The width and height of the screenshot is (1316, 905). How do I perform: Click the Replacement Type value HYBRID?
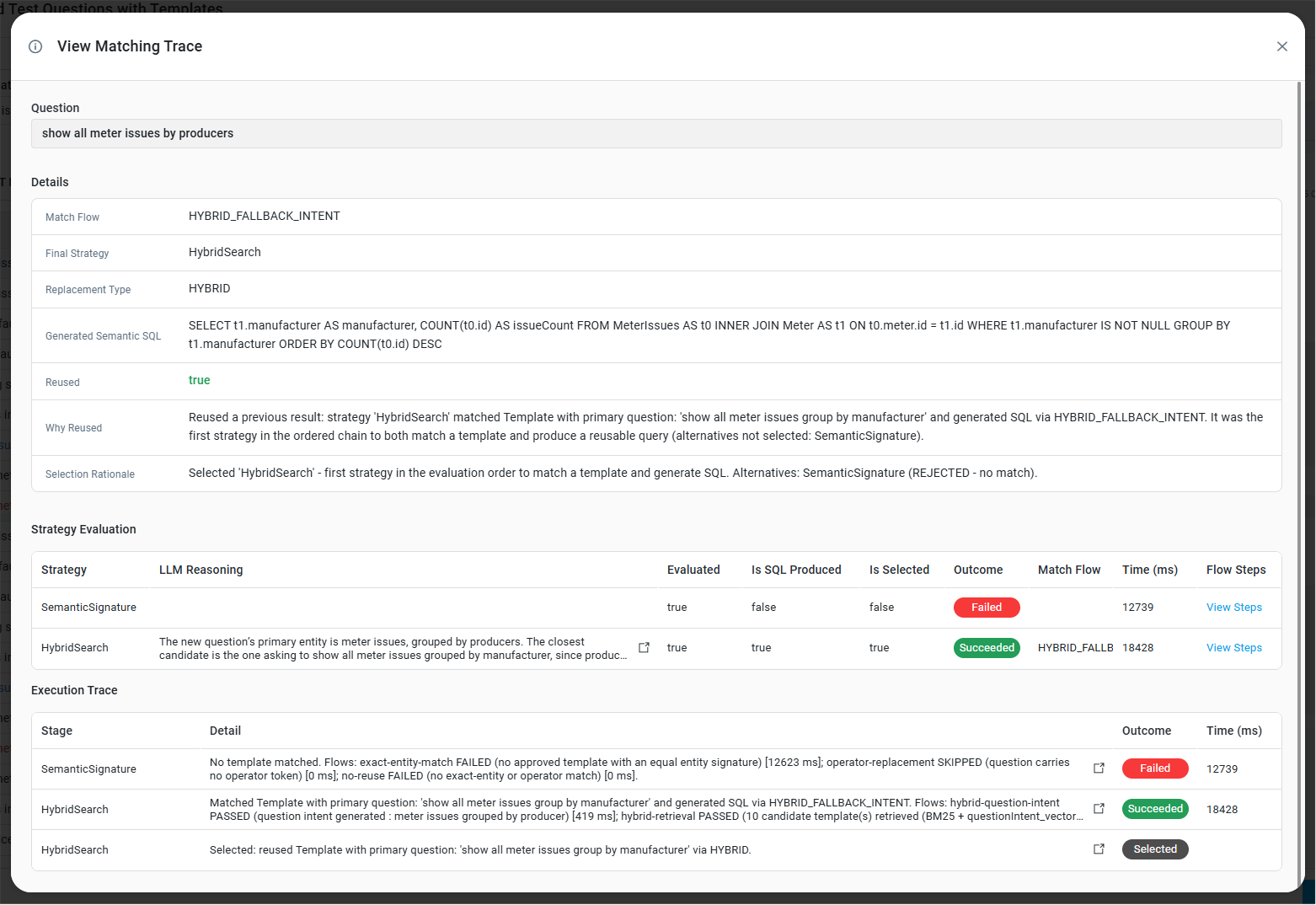tap(210, 289)
